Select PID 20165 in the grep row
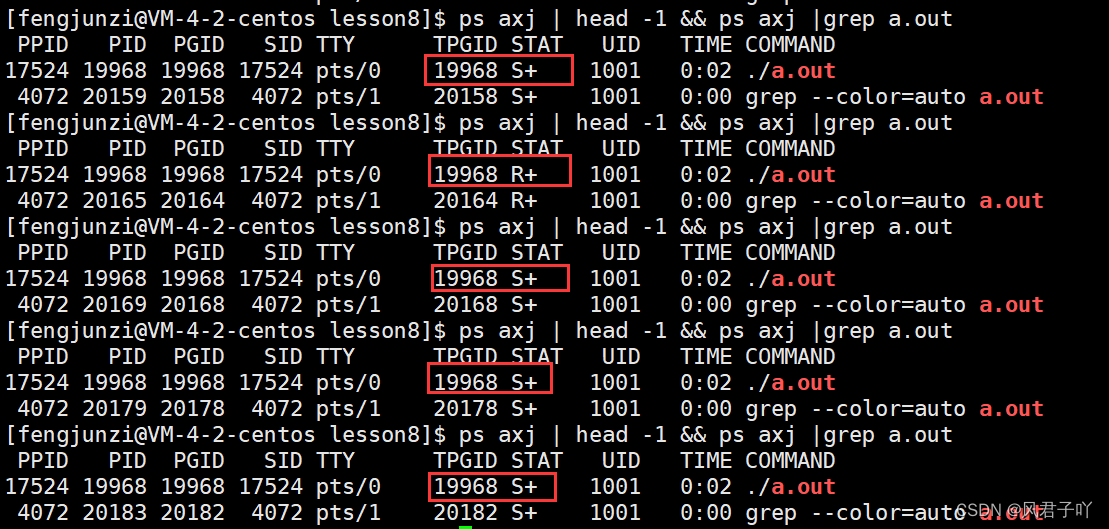 (x=115, y=201)
